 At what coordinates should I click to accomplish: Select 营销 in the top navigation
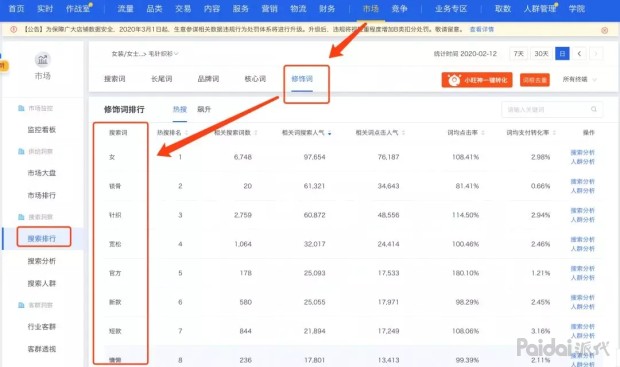pos(269,9)
